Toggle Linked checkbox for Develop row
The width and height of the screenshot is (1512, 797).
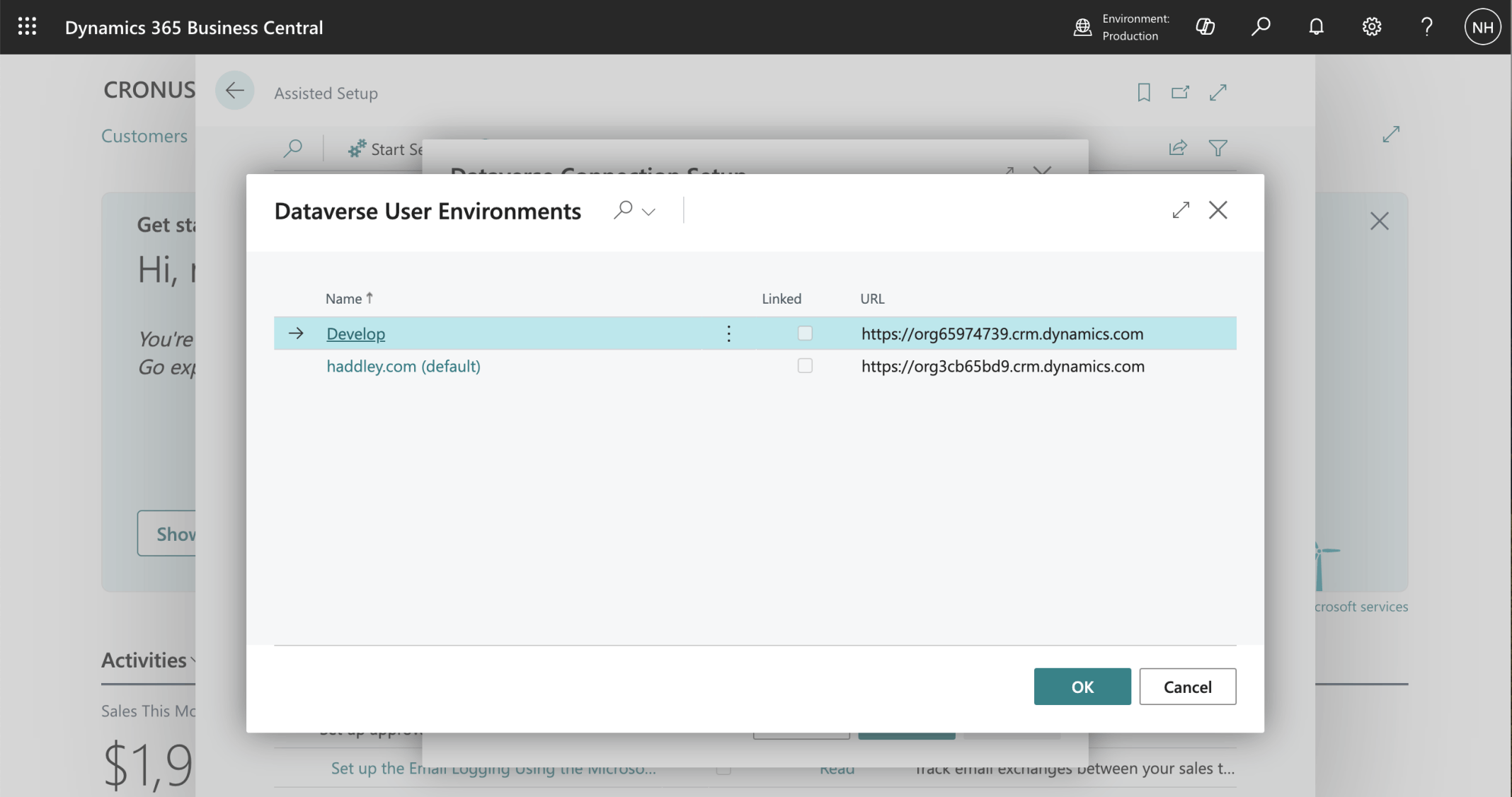tap(805, 333)
